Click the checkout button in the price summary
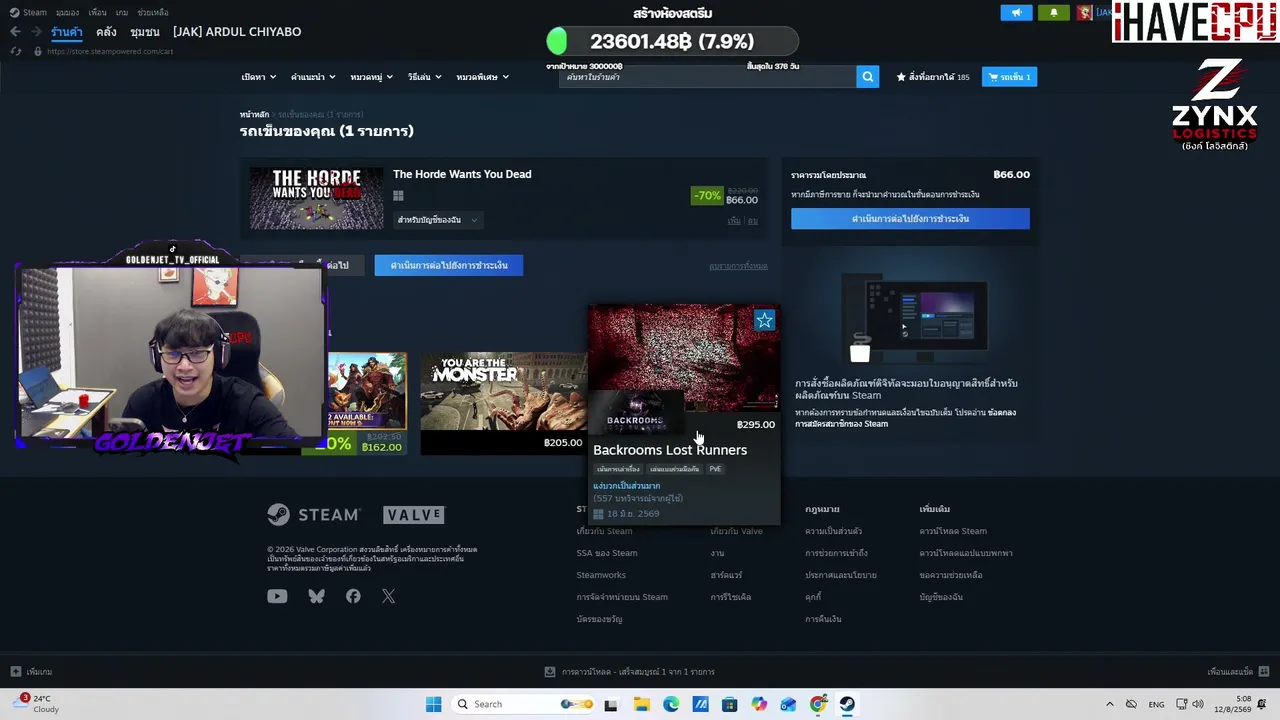Viewport: 1280px width, 720px height. [910, 219]
